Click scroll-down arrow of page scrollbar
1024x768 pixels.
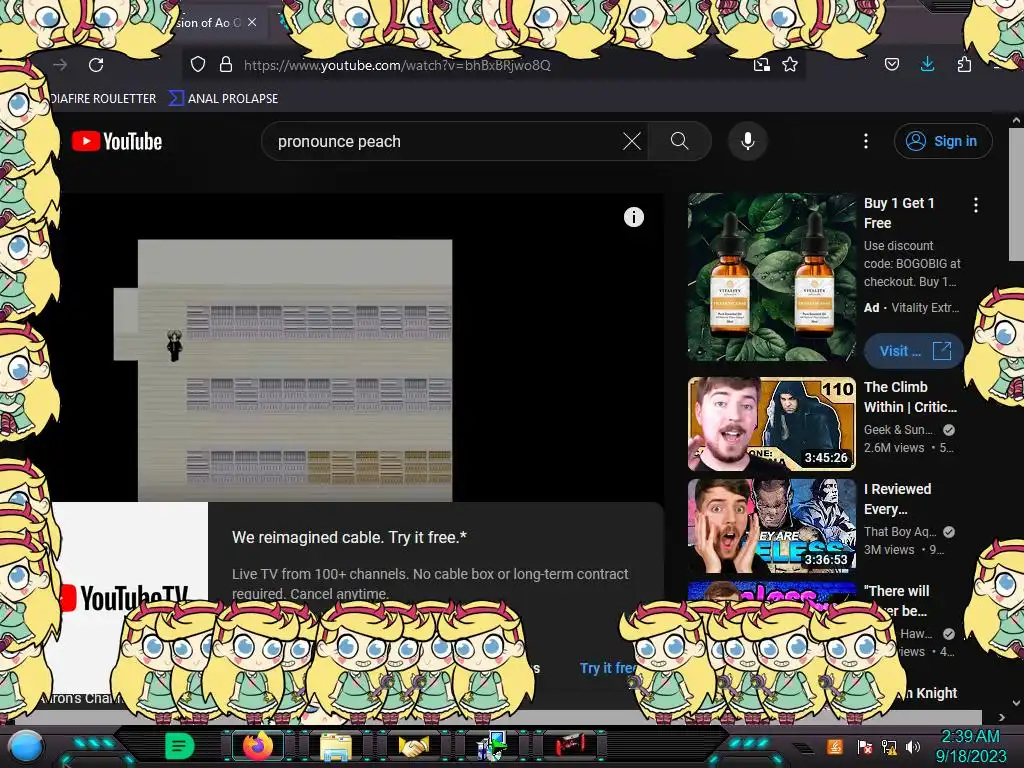click(x=1016, y=703)
